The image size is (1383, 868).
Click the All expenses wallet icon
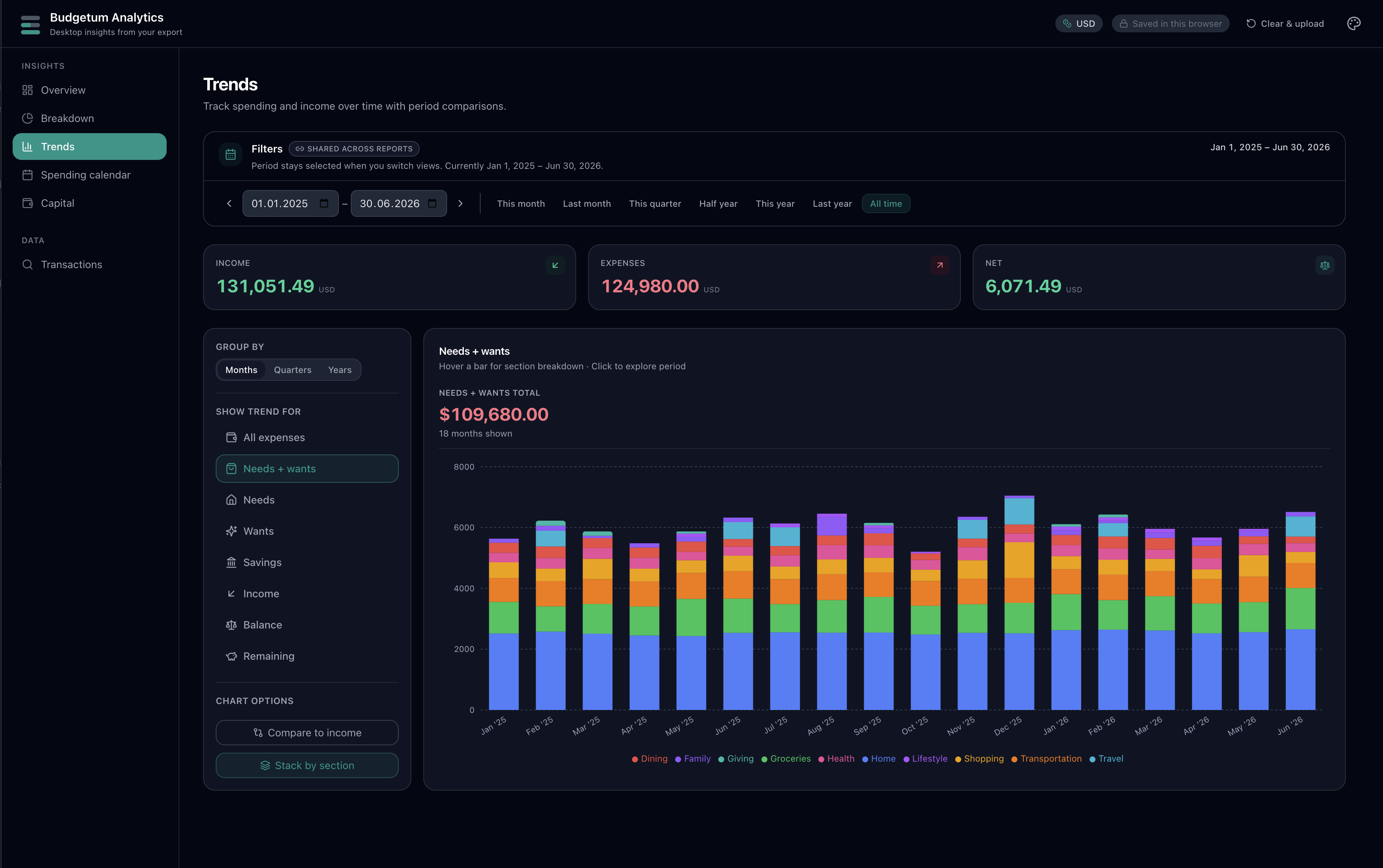point(231,437)
